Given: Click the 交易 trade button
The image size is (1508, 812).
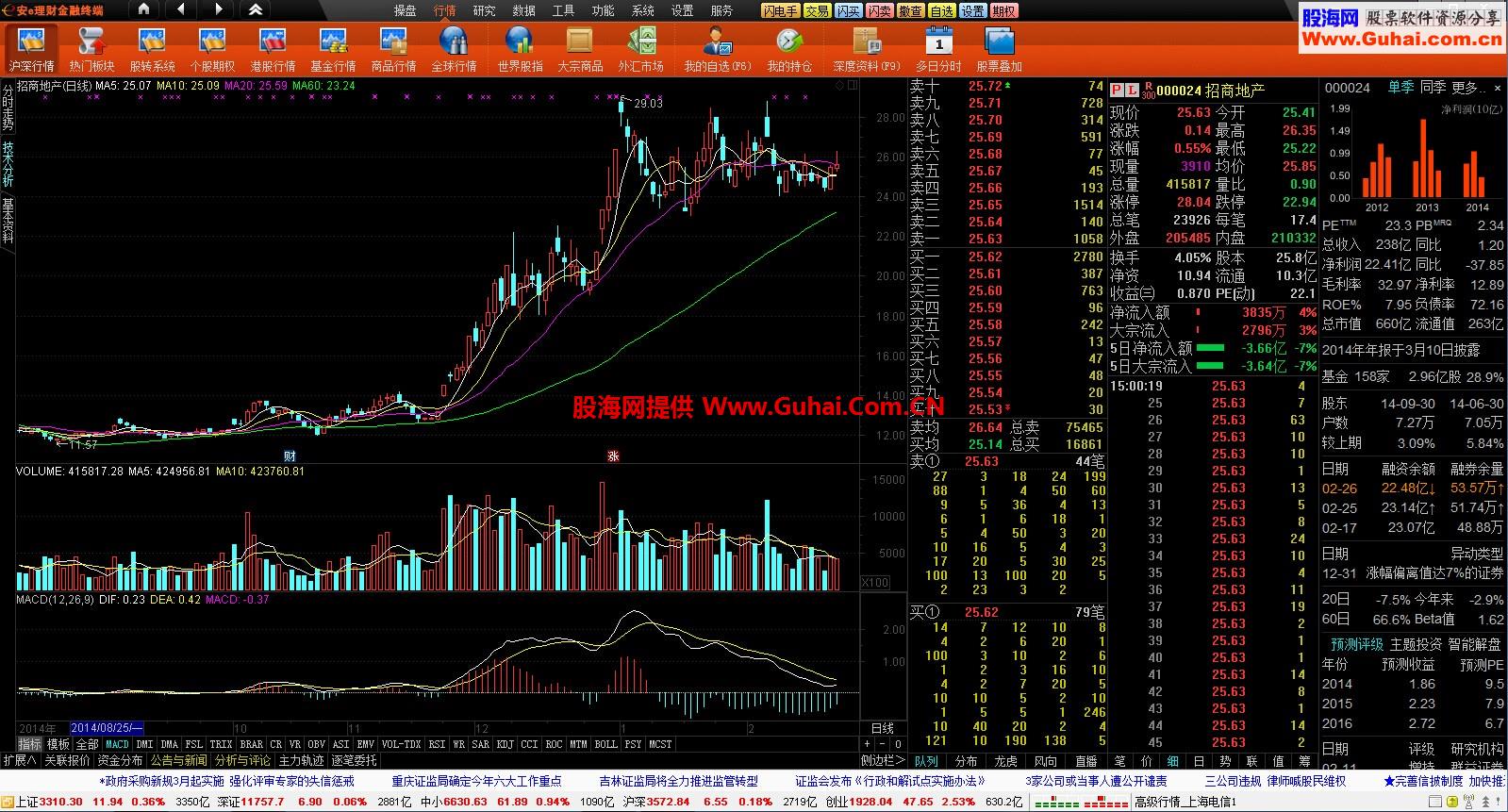Looking at the screenshot, I should (x=817, y=10).
